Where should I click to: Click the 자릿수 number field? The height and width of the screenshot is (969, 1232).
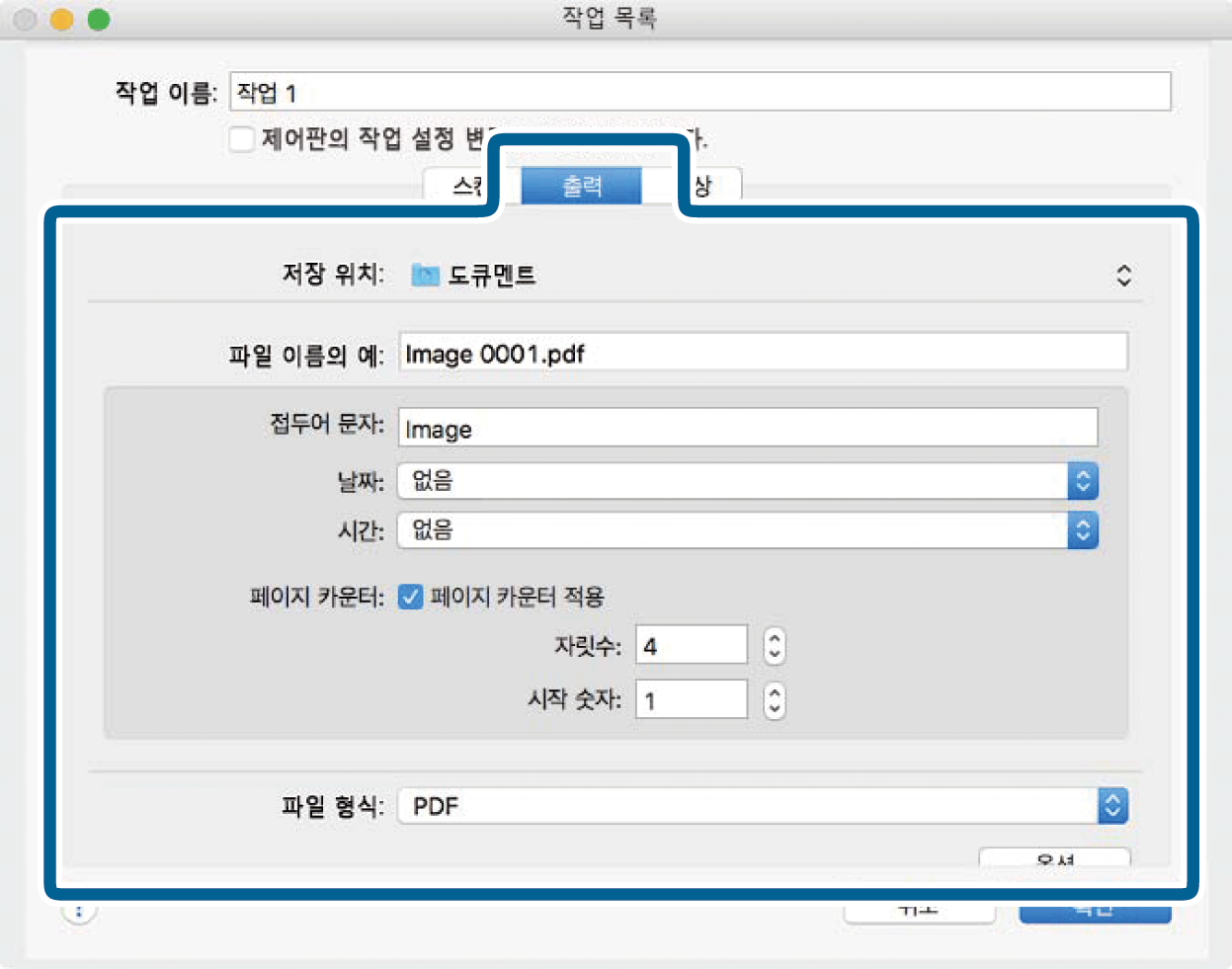coord(691,646)
